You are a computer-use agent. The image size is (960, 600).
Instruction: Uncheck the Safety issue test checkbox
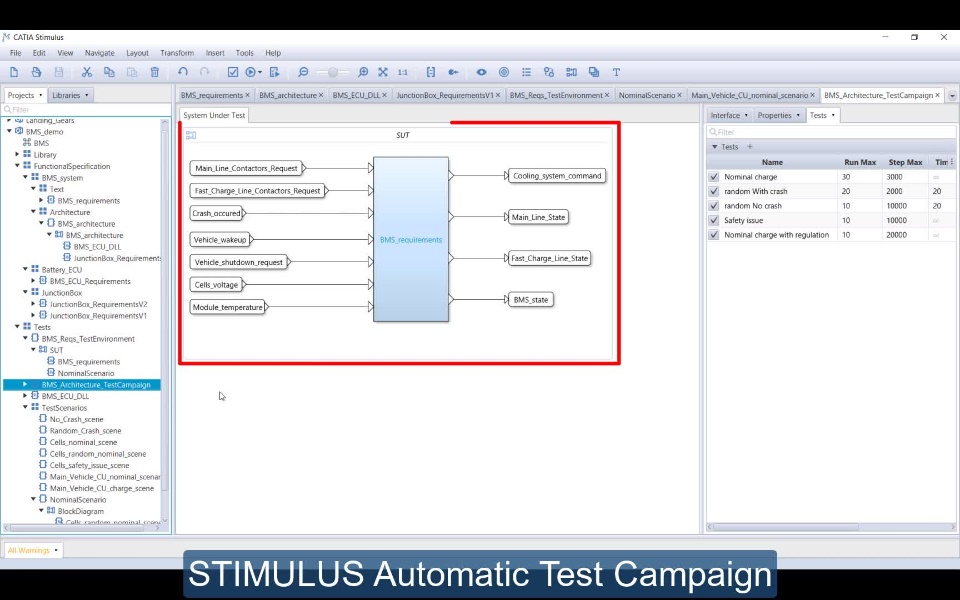pyautogui.click(x=714, y=220)
